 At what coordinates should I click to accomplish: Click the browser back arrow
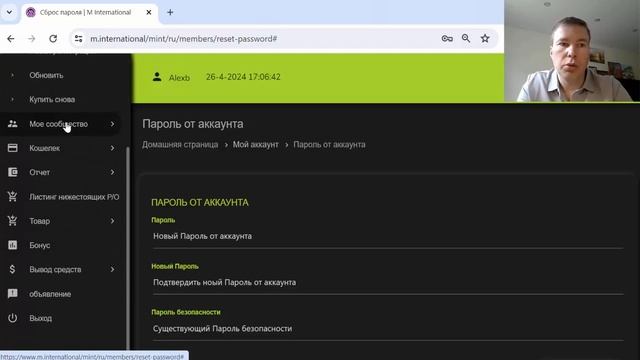[x=11, y=39]
